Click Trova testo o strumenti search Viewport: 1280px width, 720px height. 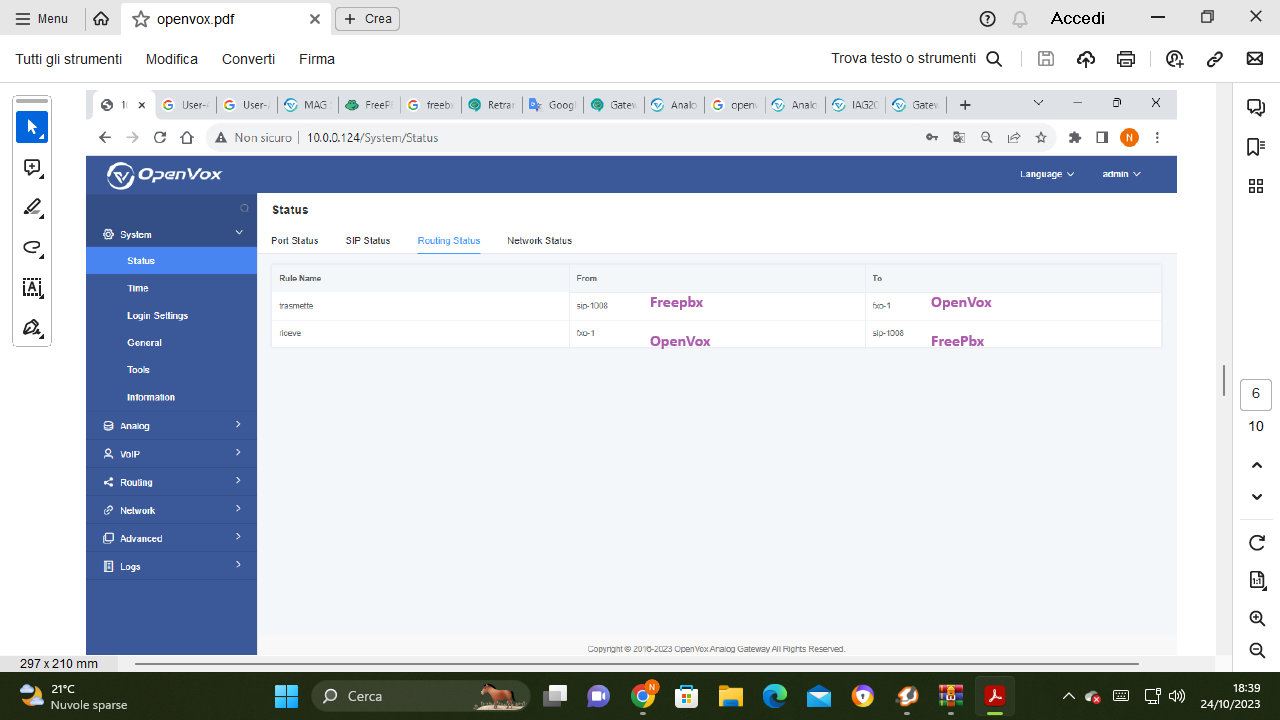[x=917, y=59]
